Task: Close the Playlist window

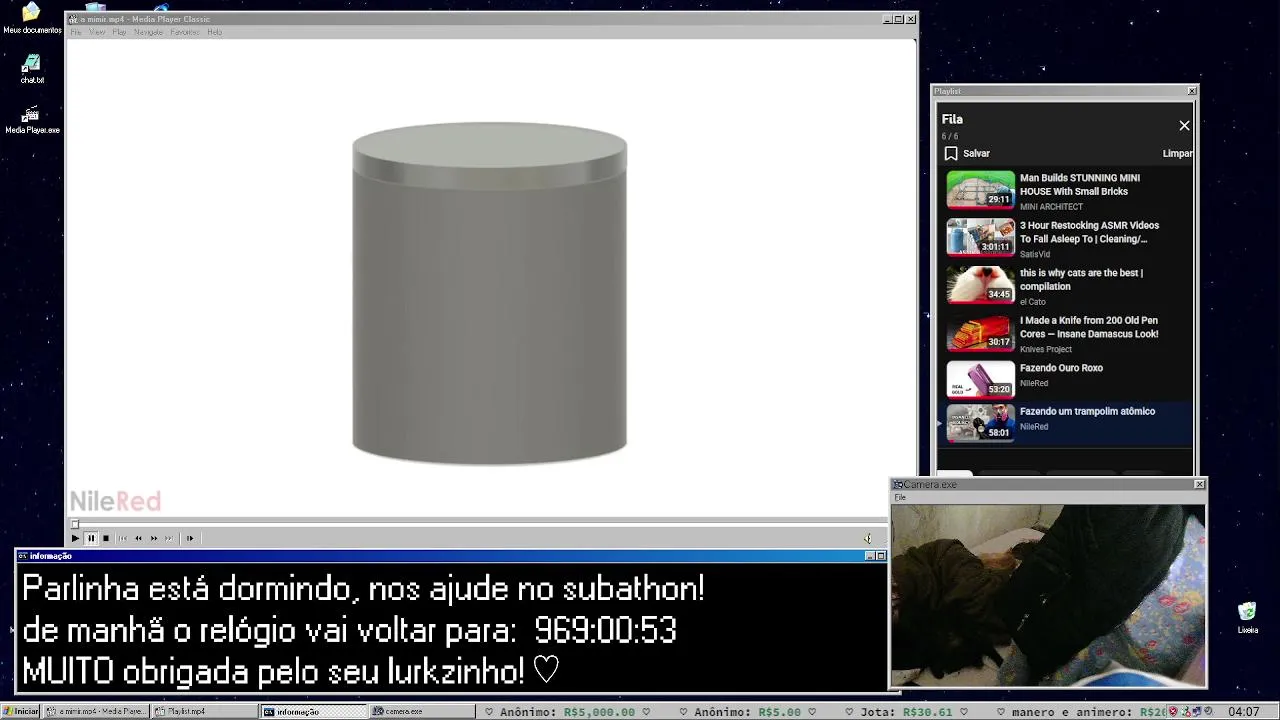Action: click(x=1191, y=91)
